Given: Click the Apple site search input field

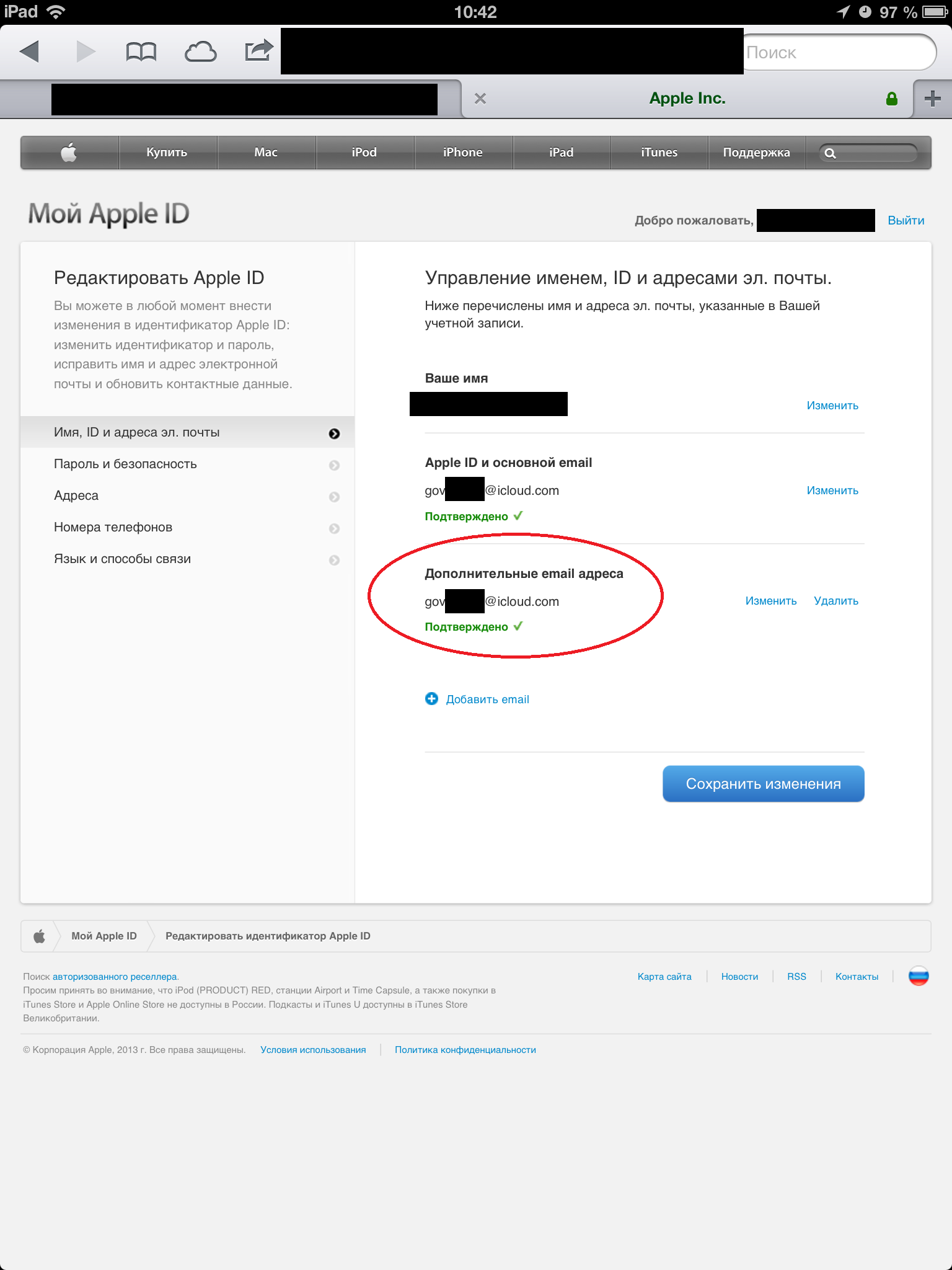Looking at the screenshot, I should (x=868, y=153).
